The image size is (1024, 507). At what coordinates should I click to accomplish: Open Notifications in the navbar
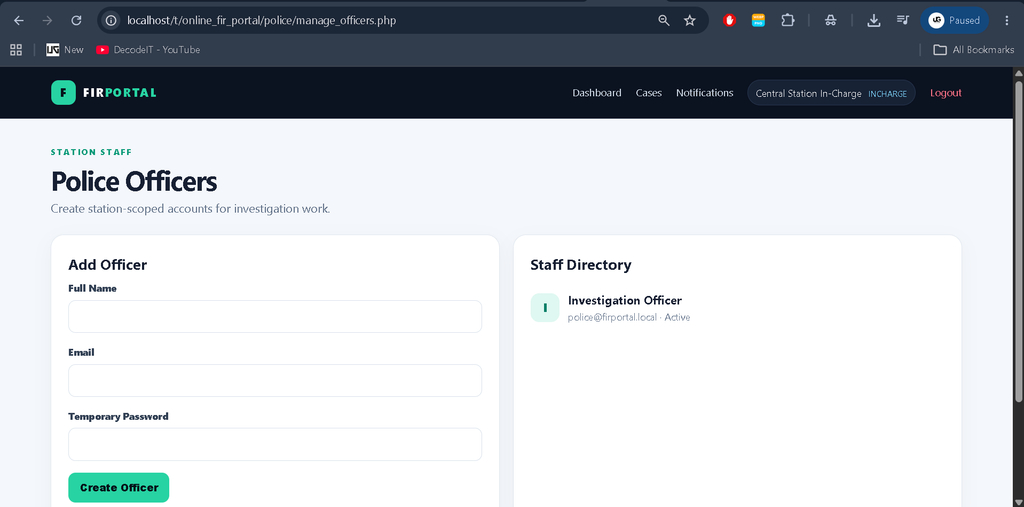point(705,93)
